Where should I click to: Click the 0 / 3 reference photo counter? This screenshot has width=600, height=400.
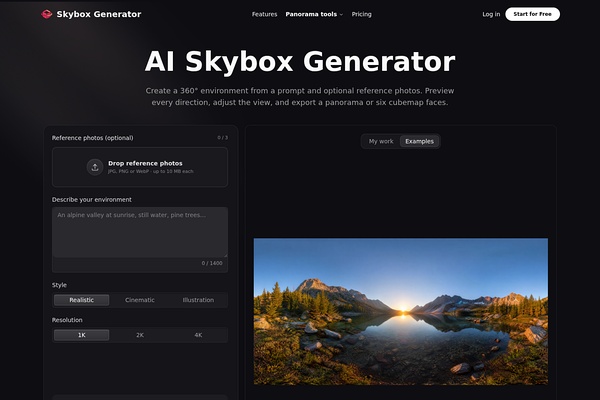pyautogui.click(x=223, y=137)
